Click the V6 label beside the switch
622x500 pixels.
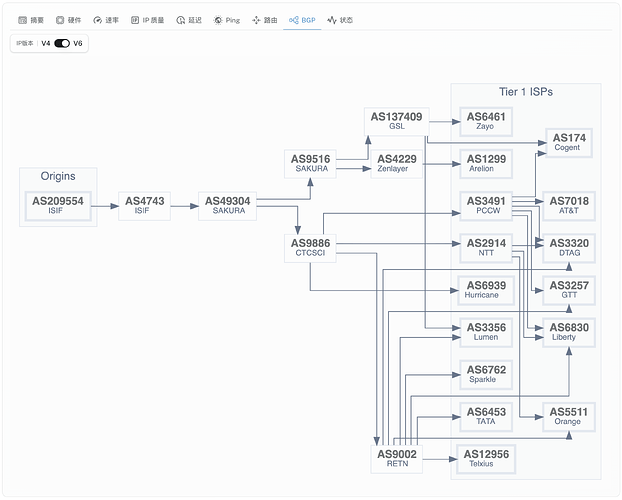click(78, 43)
